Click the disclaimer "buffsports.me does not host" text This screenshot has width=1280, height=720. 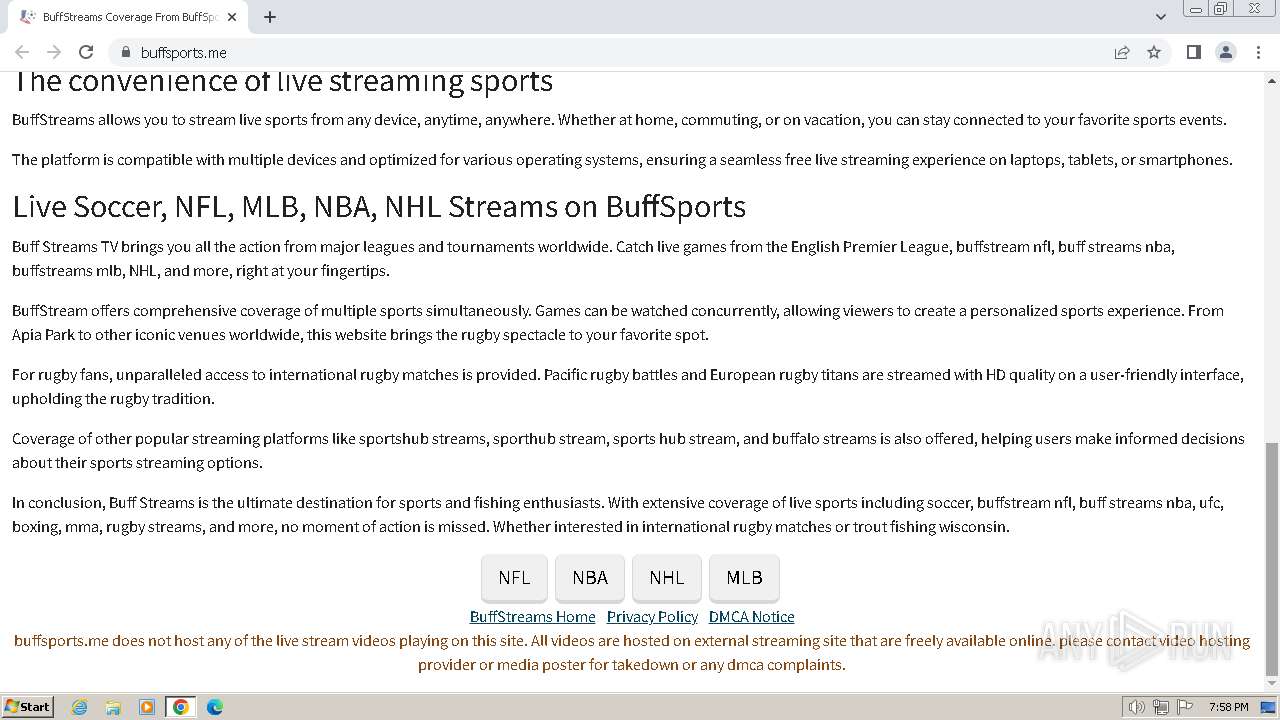tap(632, 653)
